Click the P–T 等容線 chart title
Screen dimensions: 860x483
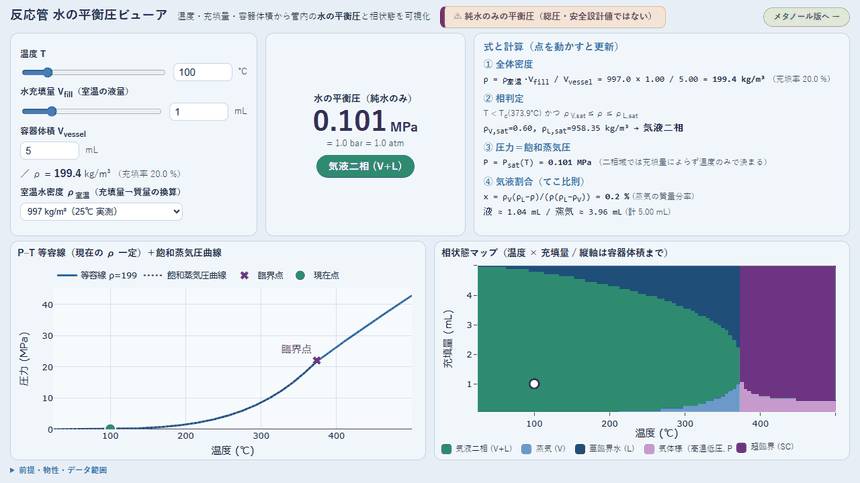(x=120, y=253)
